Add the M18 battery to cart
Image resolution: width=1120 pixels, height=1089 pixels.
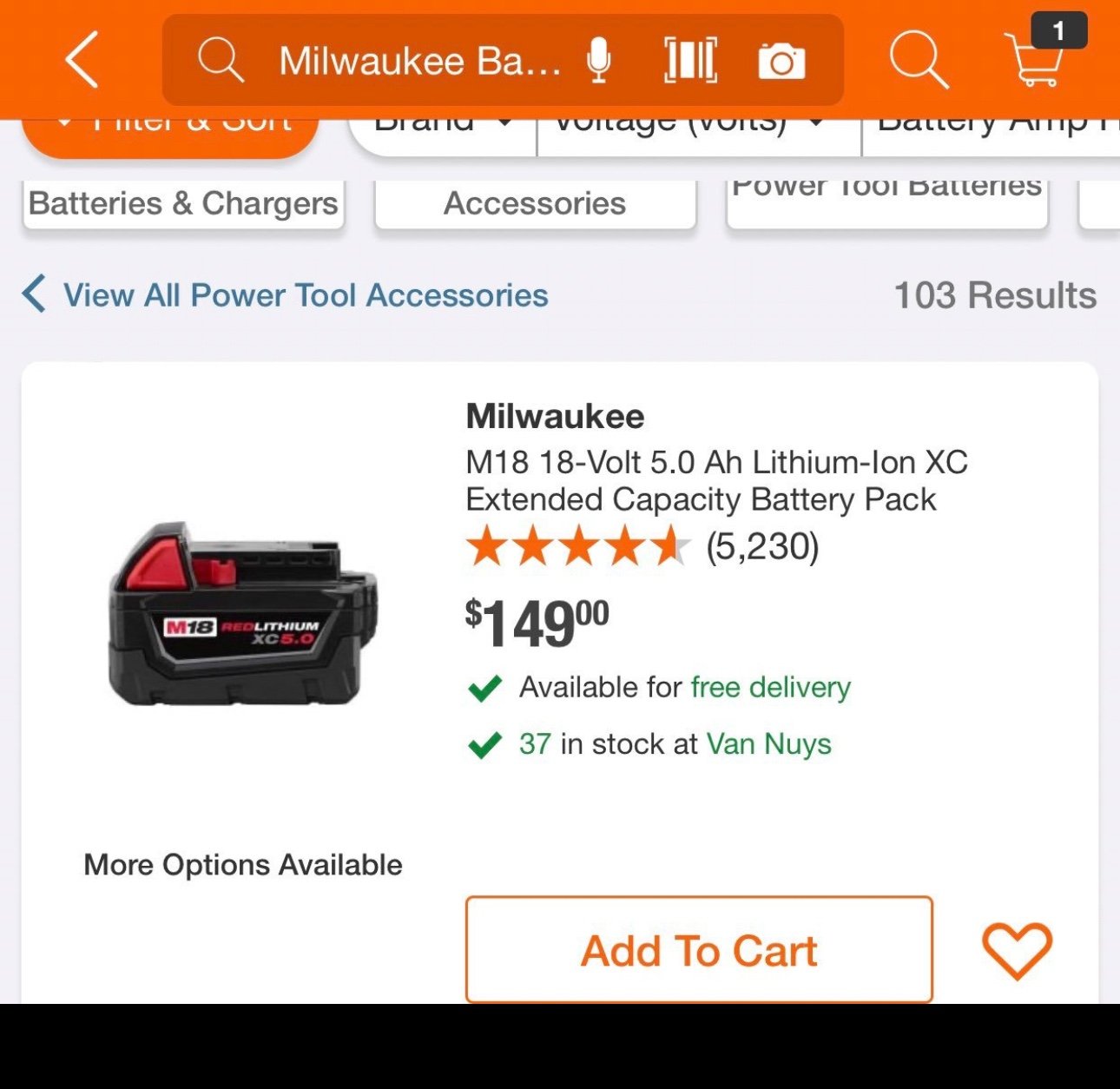point(699,950)
